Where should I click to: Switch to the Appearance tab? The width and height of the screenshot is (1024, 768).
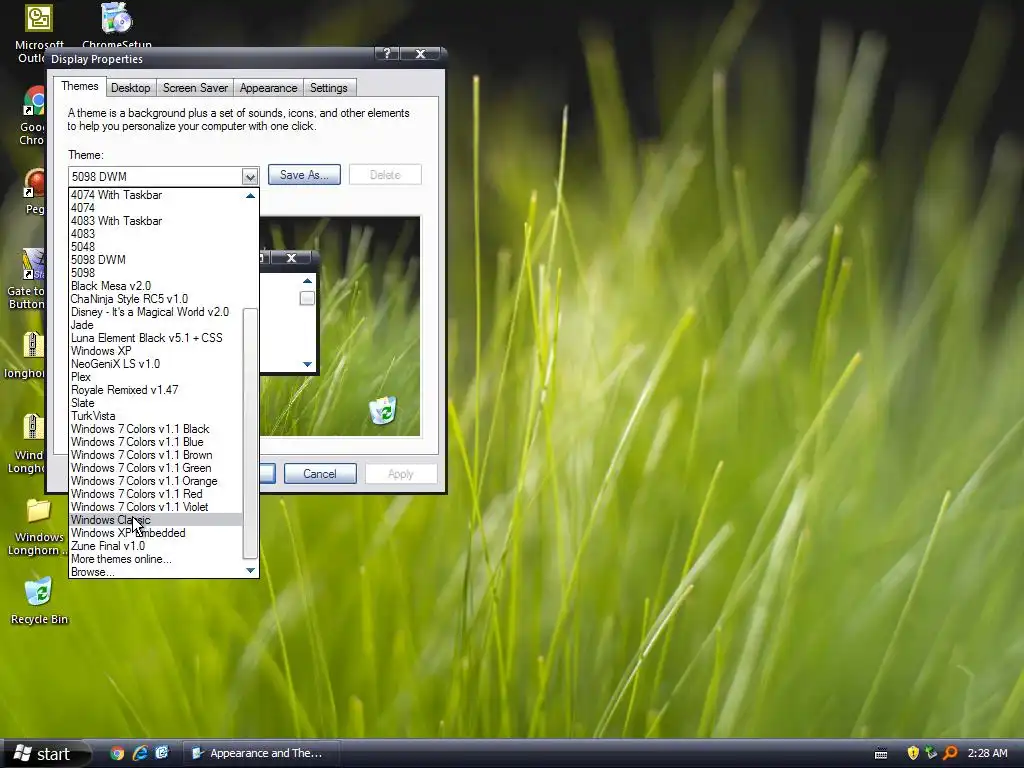coord(268,88)
